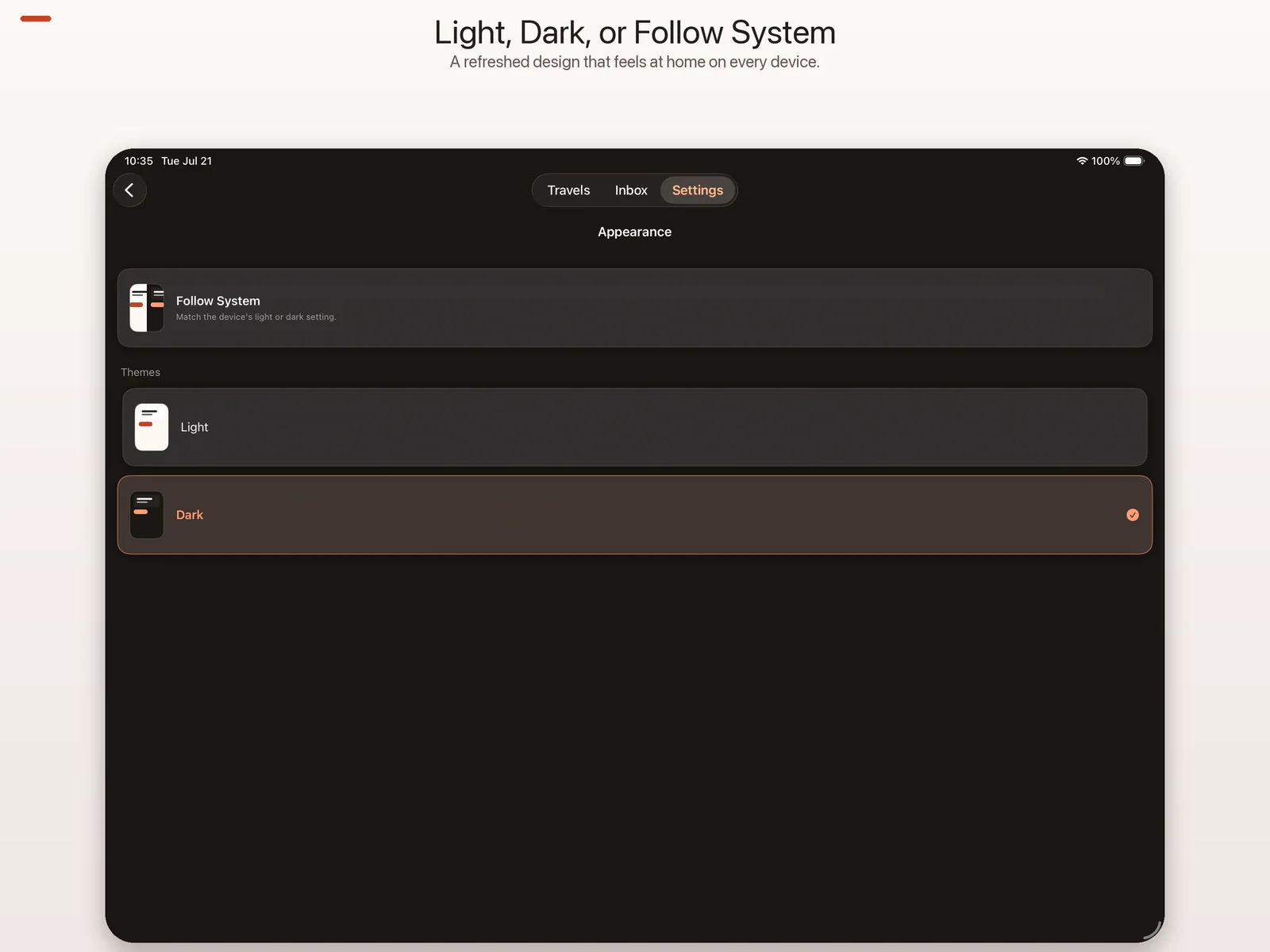This screenshot has height=952, width=1270.
Task: Click the red dash logo mark
Action: [x=36, y=18]
